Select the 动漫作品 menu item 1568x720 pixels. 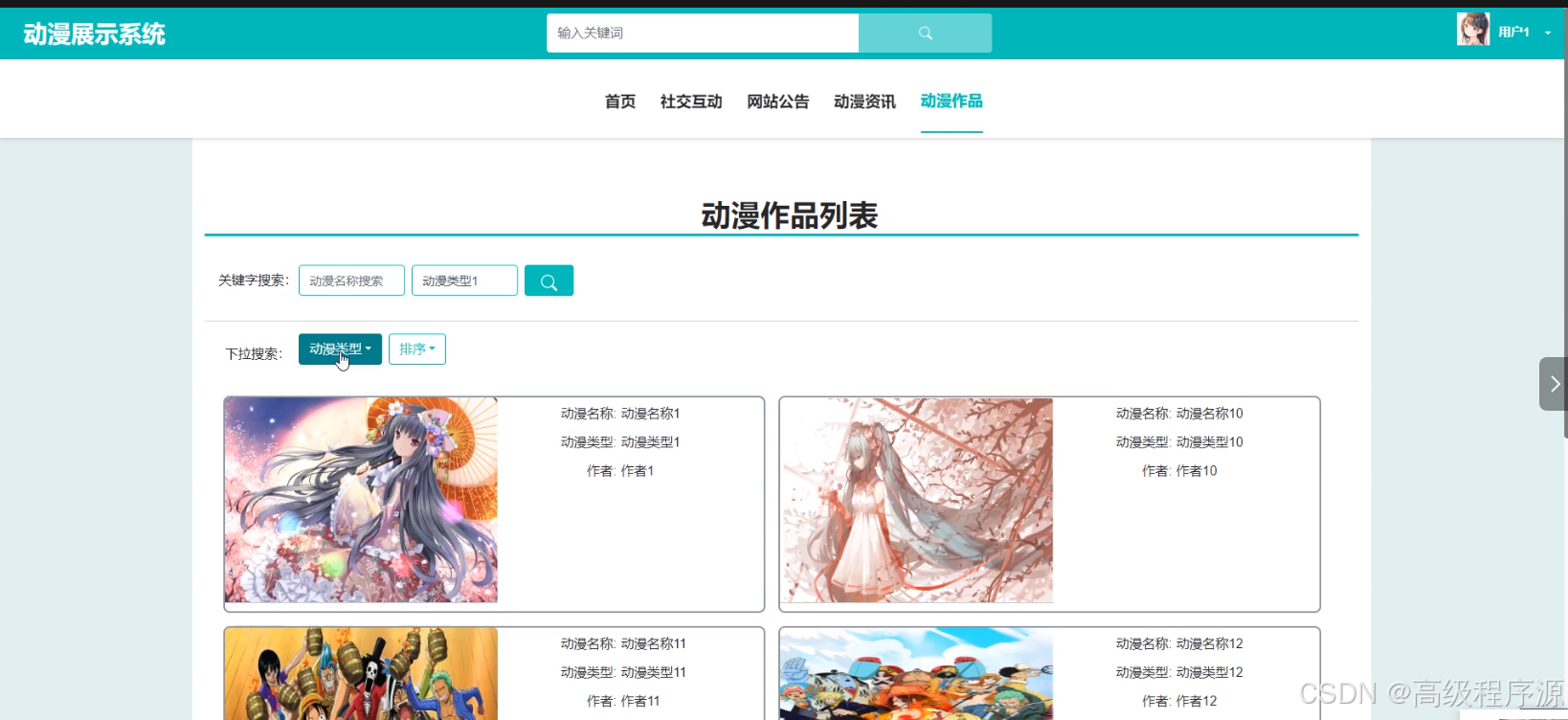pyautogui.click(x=952, y=101)
